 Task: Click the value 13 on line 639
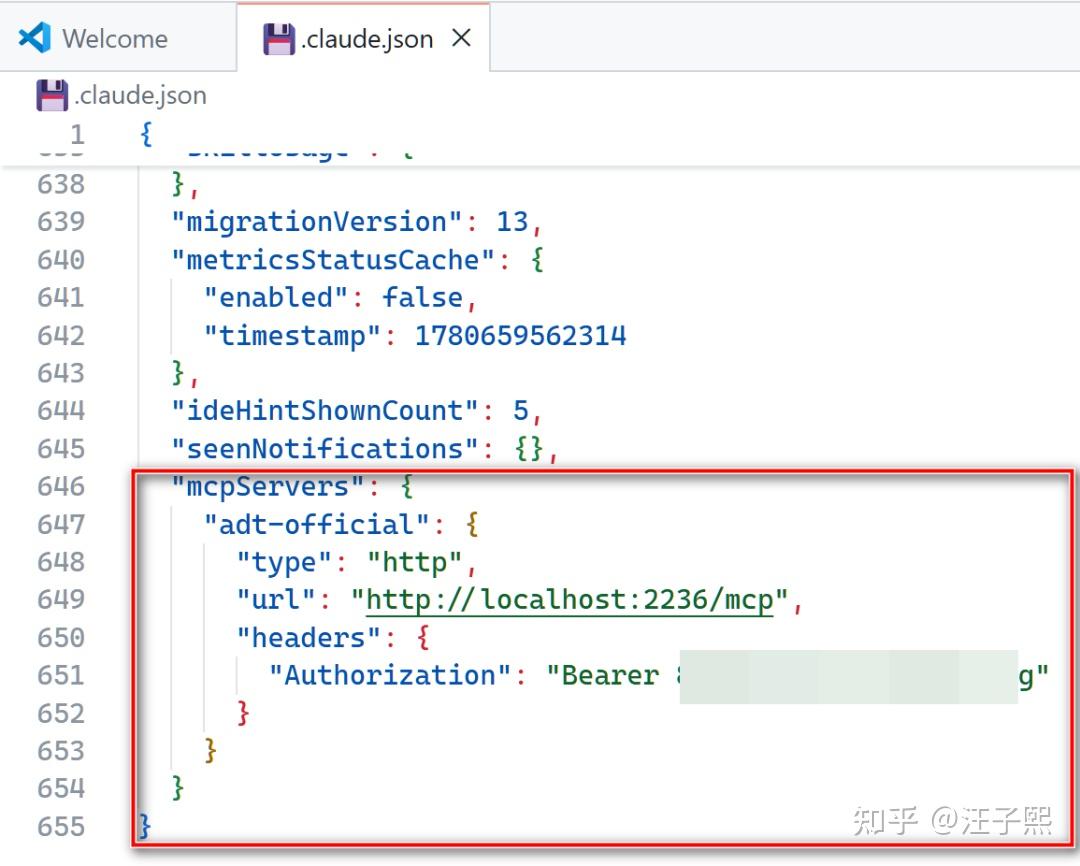pos(512,222)
